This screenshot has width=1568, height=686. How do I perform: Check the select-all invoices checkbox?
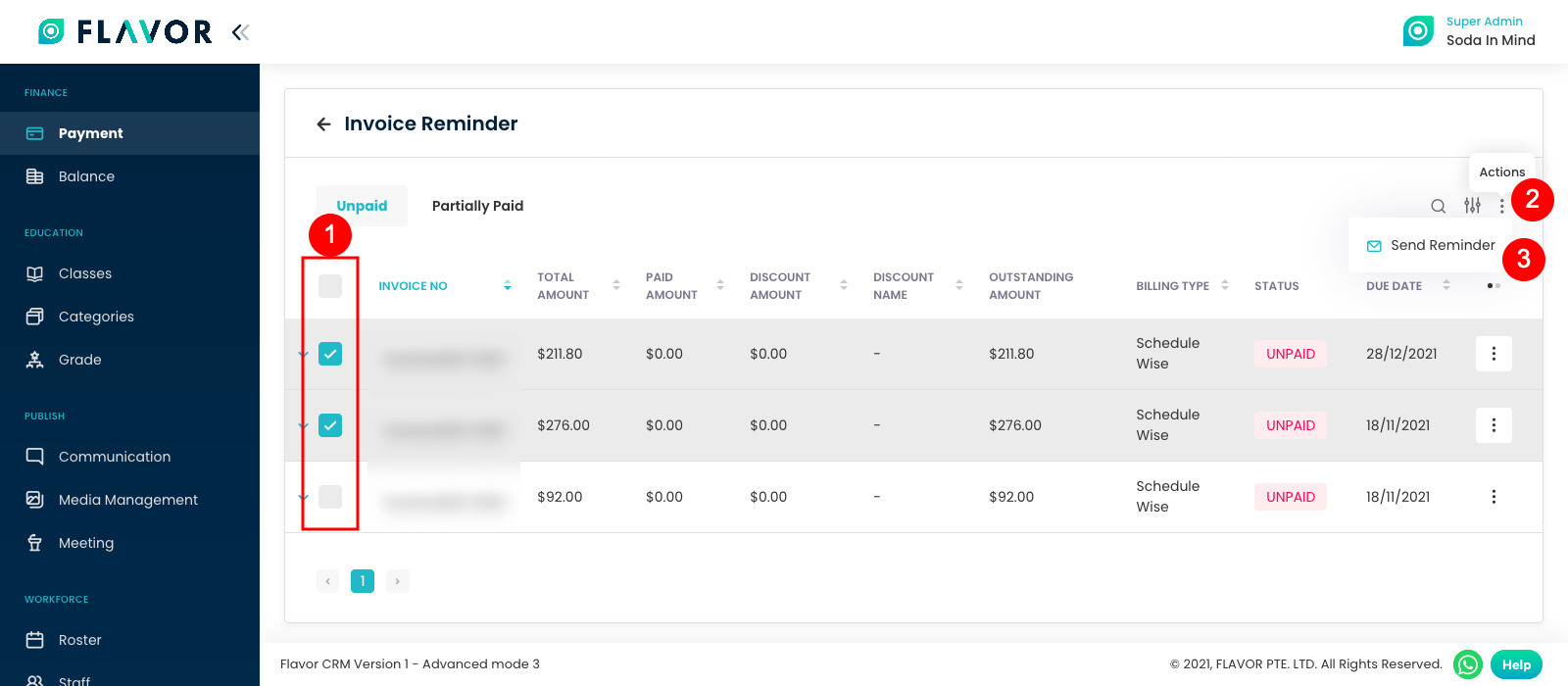(x=329, y=285)
